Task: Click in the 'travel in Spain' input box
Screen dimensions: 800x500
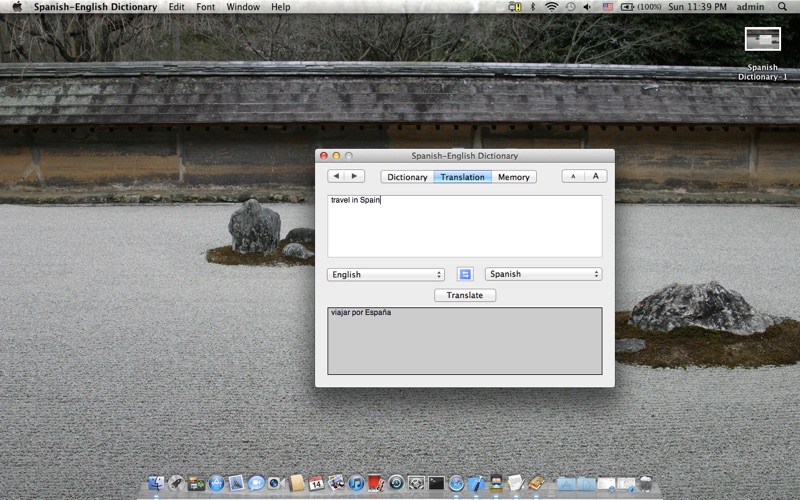Action: pos(465,226)
